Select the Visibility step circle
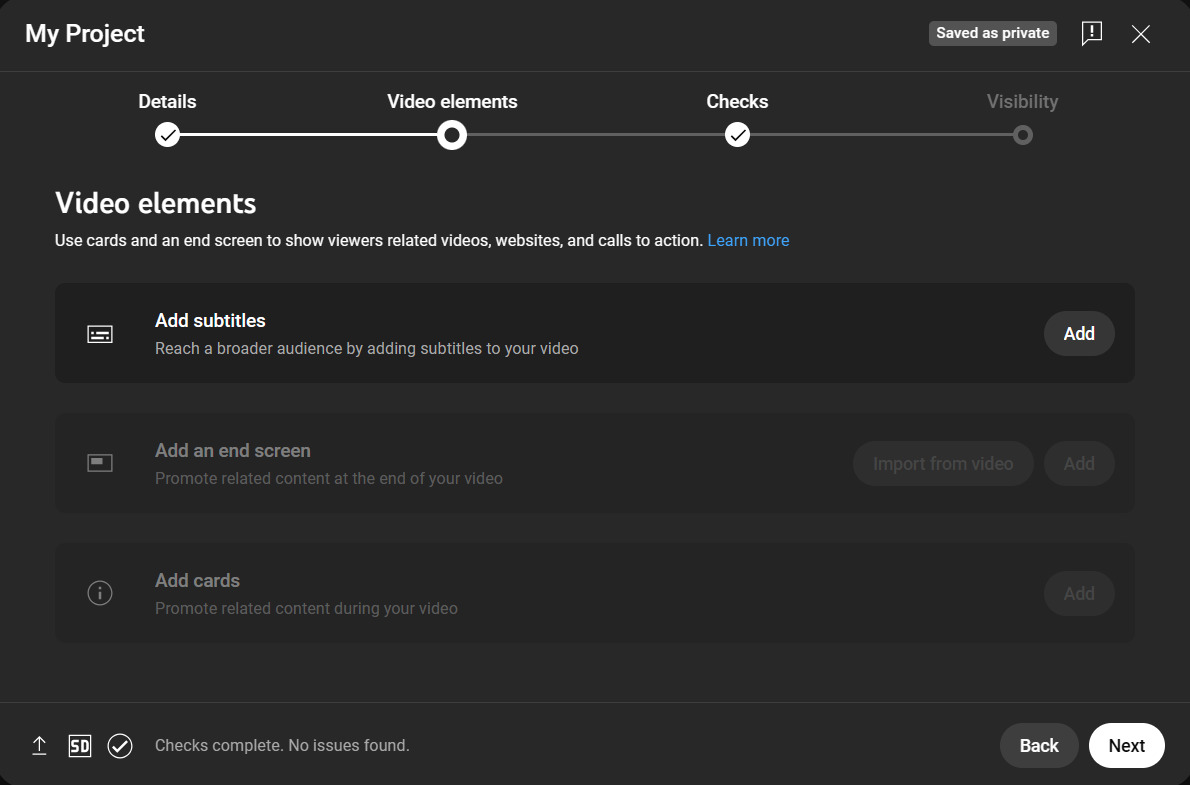The width and height of the screenshot is (1190, 785). [x=1022, y=134]
